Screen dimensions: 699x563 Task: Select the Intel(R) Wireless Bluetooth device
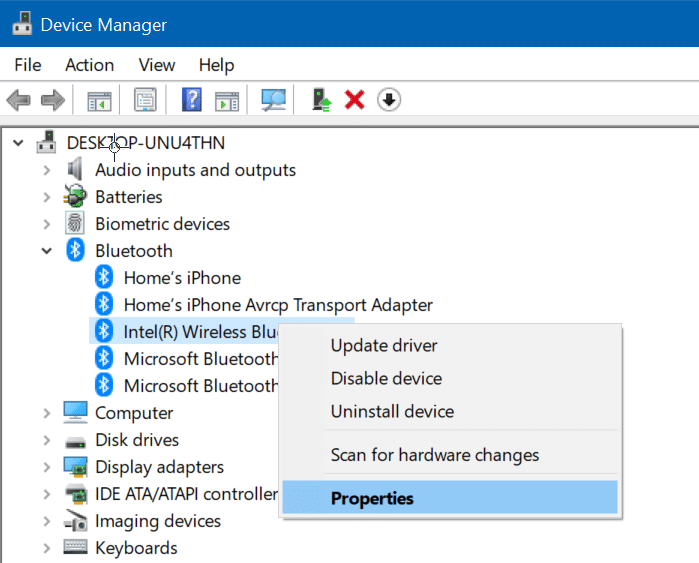tap(201, 332)
